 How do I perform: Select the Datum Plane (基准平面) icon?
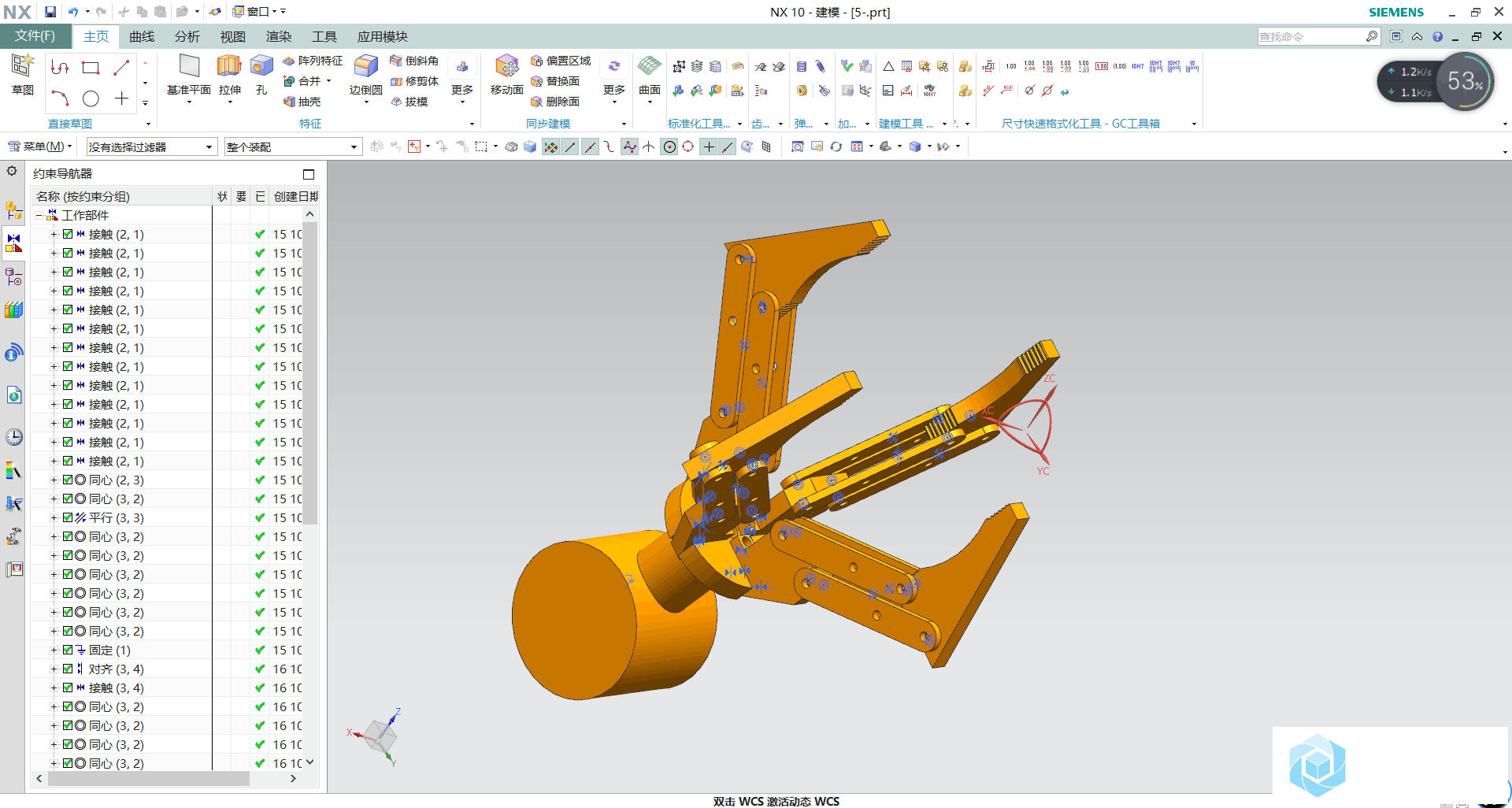[189, 66]
